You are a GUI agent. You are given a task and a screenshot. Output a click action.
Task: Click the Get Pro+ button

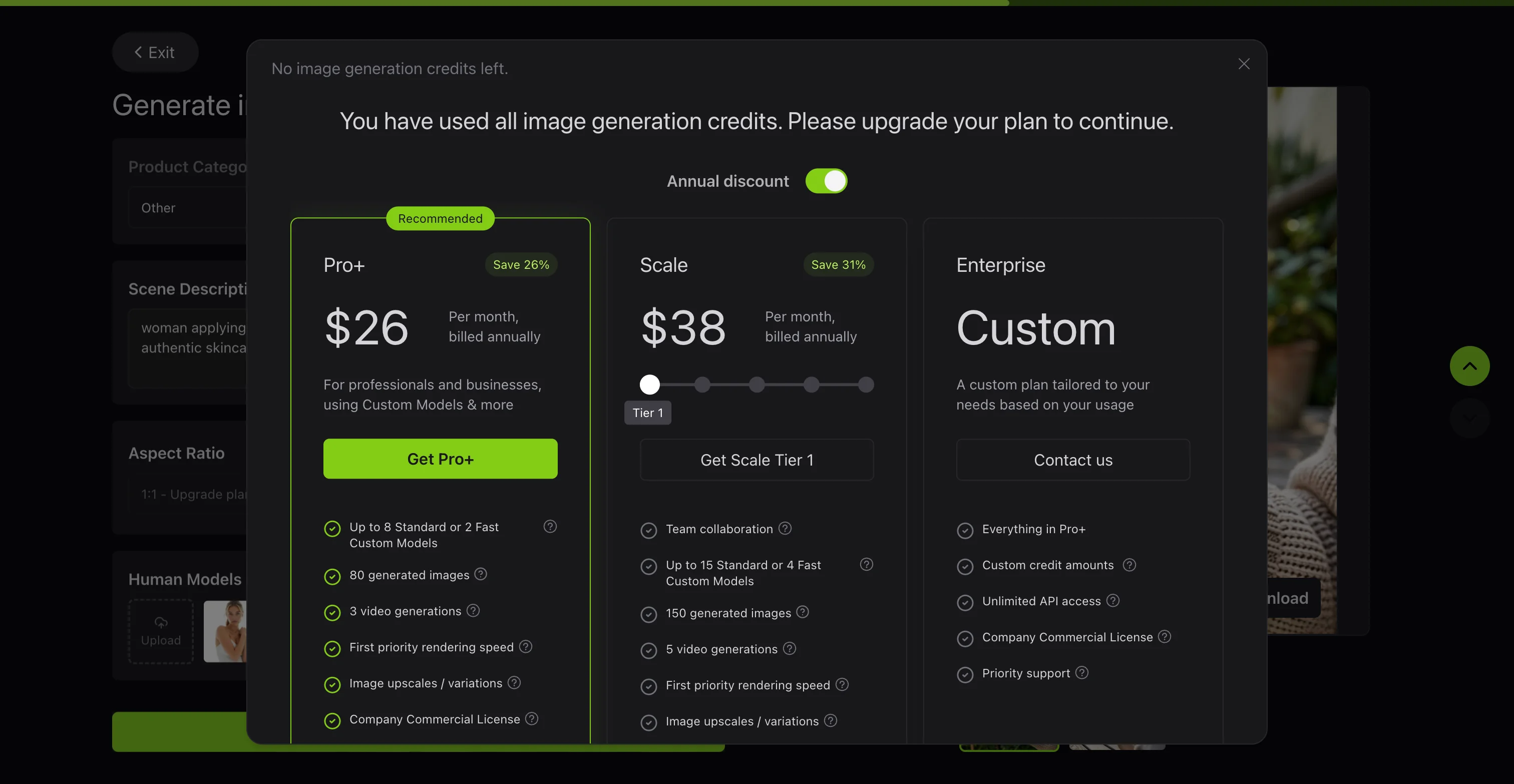coord(440,459)
